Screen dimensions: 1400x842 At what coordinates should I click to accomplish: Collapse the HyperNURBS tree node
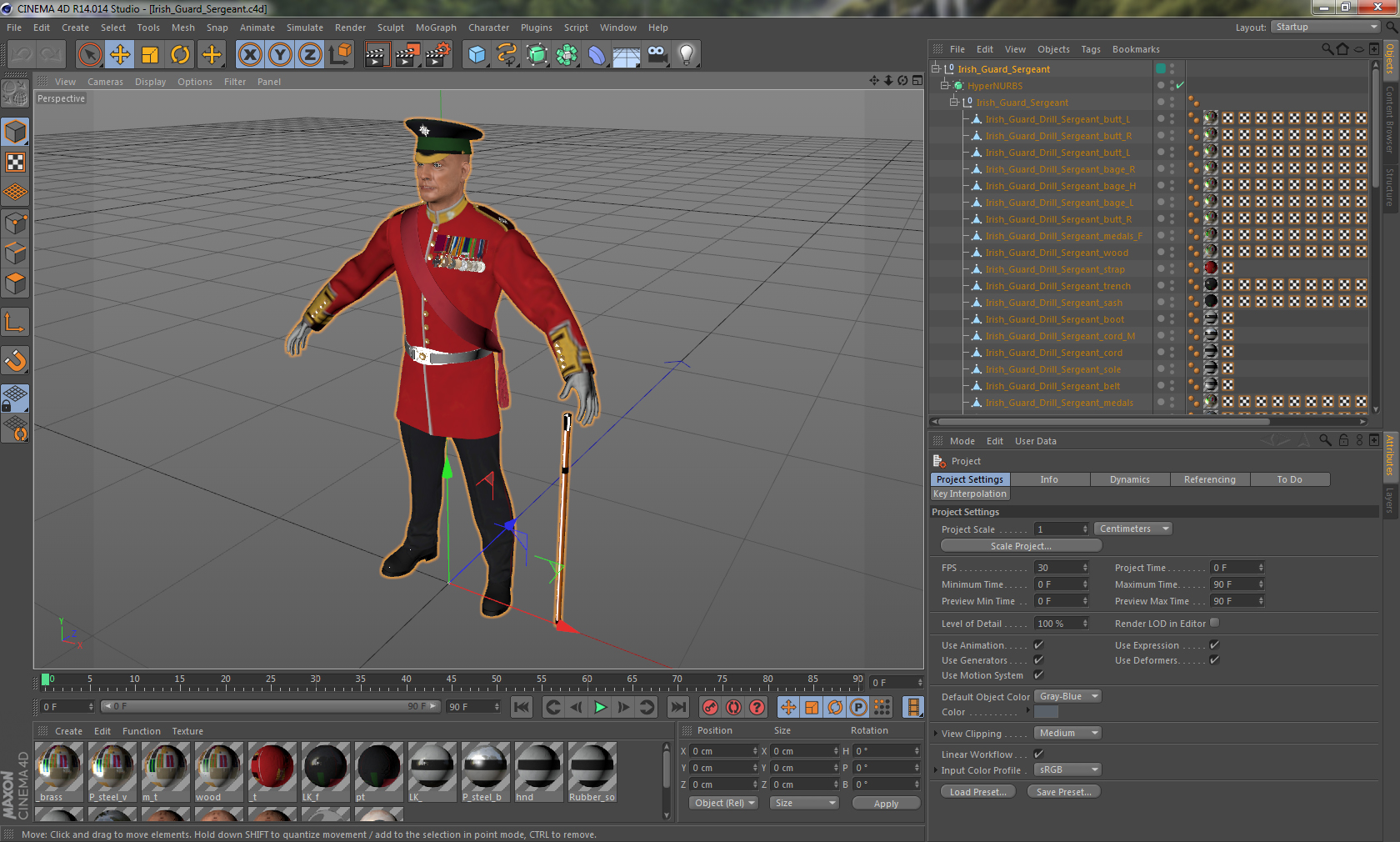click(x=945, y=86)
